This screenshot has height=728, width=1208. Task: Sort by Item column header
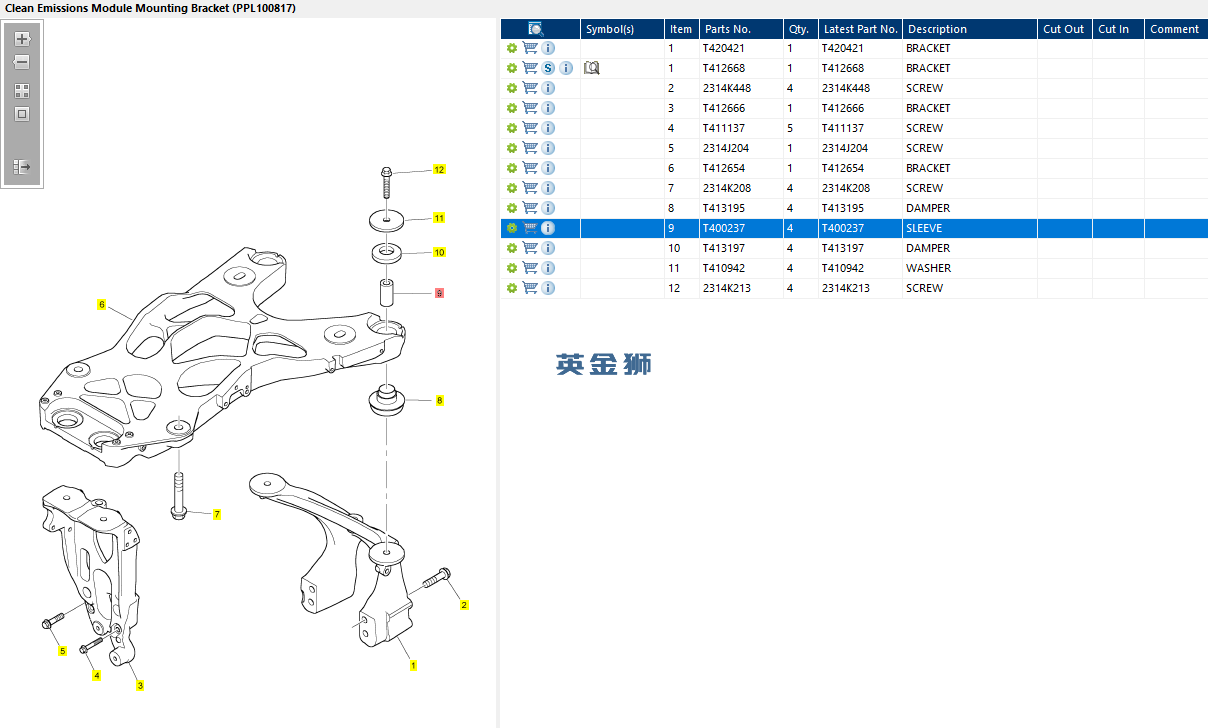point(681,29)
